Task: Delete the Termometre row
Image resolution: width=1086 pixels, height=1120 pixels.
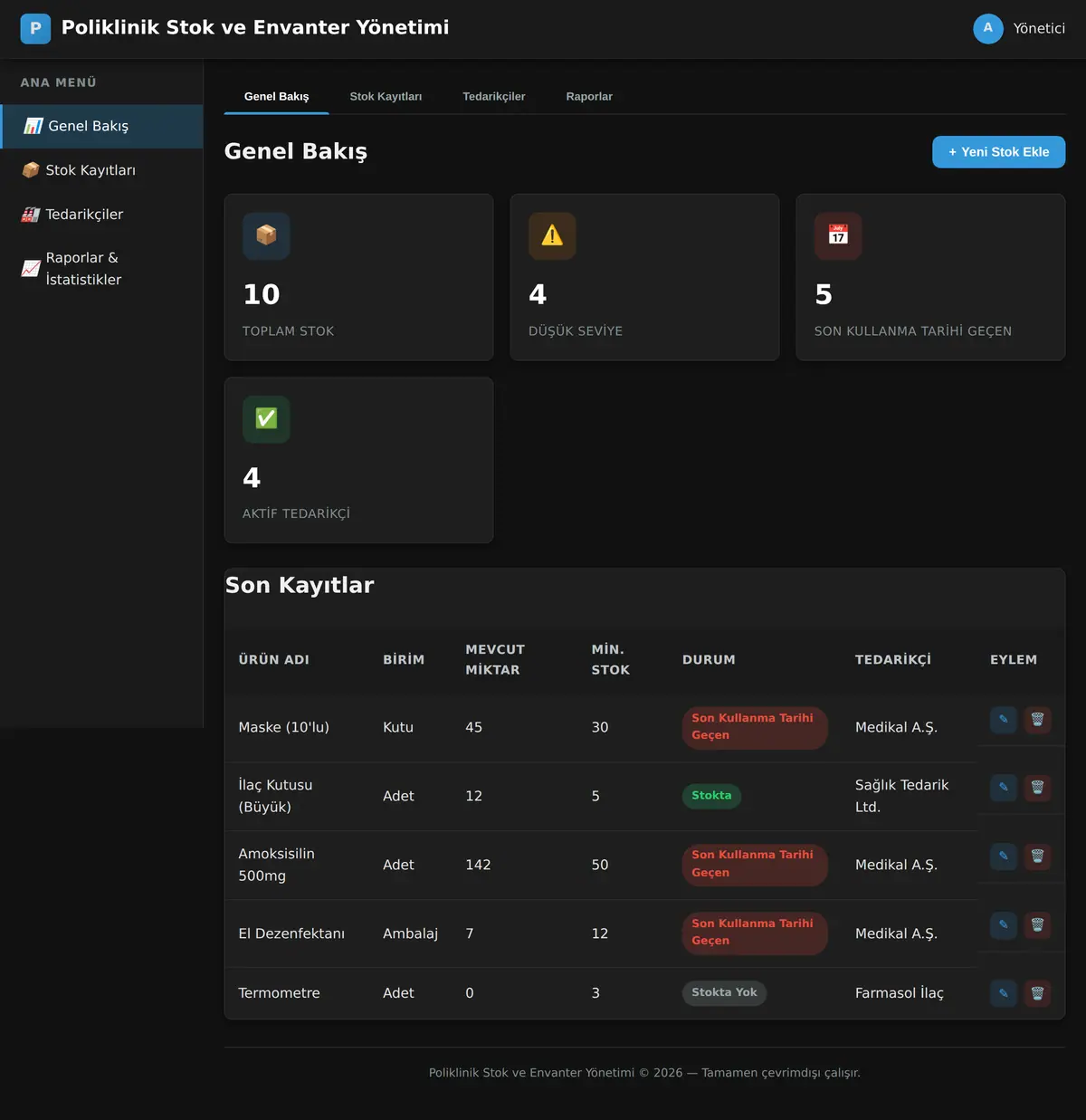Action: pos(1037,993)
